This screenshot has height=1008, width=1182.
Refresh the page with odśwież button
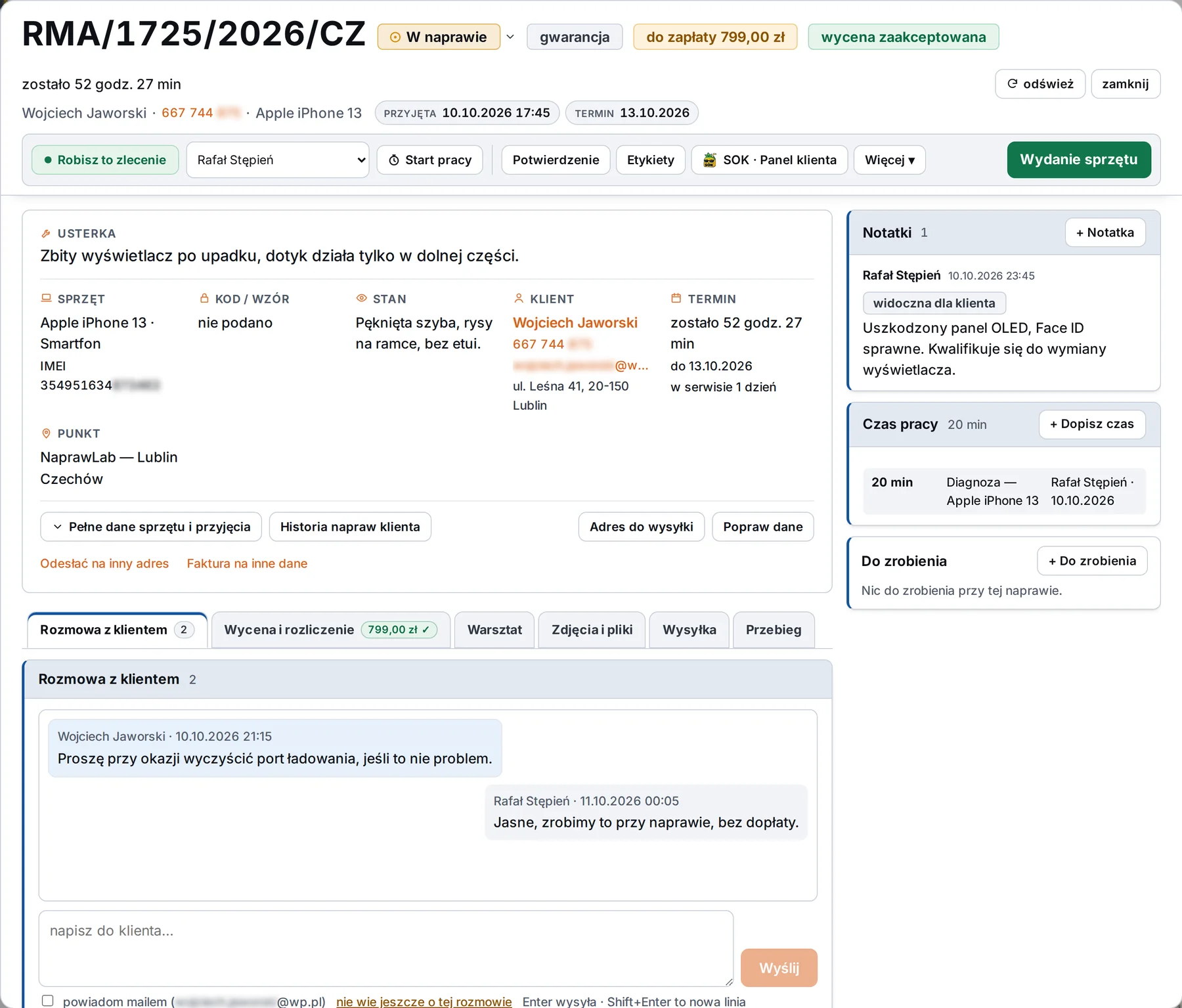click(1040, 84)
